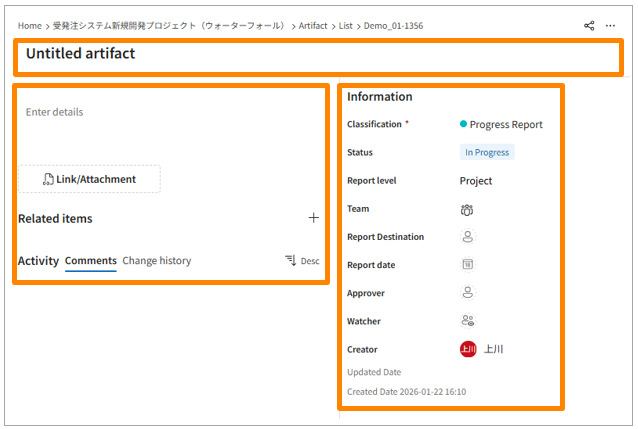This screenshot has width=638, height=429.
Task: Go to Home in breadcrumb
Action: (30, 25)
